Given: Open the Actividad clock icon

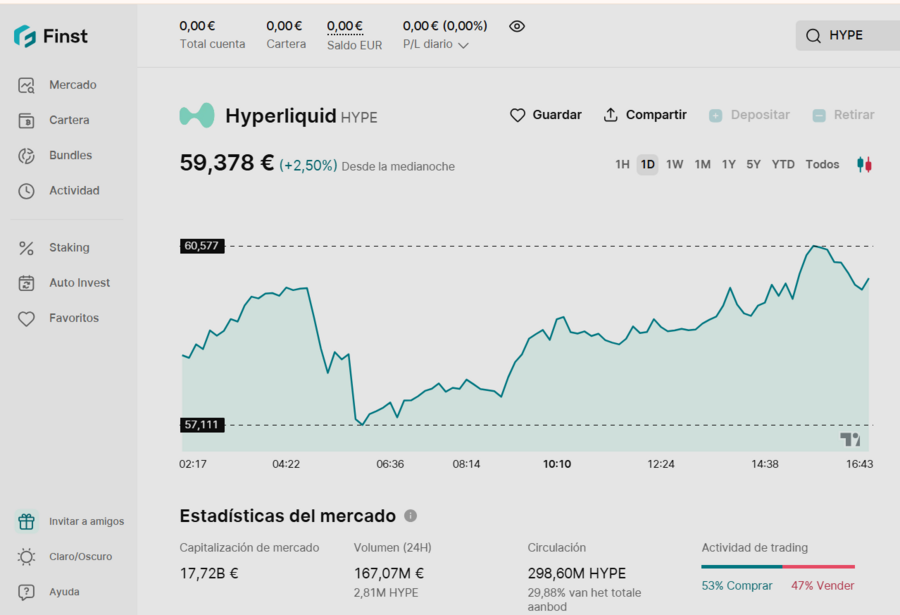Looking at the screenshot, I should (x=26, y=191).
